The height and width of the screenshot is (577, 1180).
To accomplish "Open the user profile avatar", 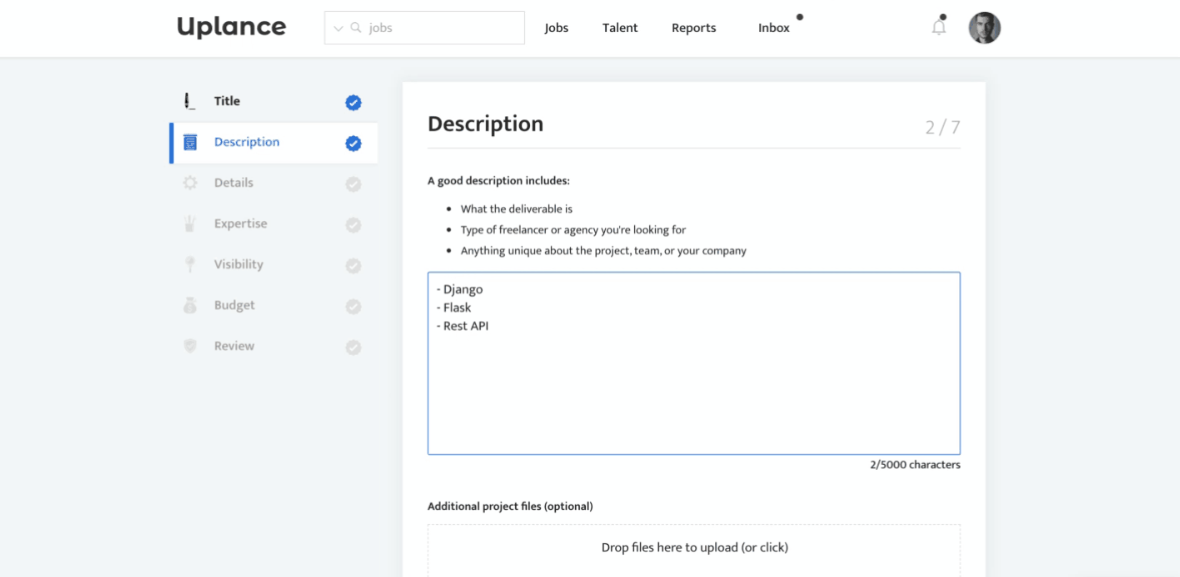I will point(984,28).
